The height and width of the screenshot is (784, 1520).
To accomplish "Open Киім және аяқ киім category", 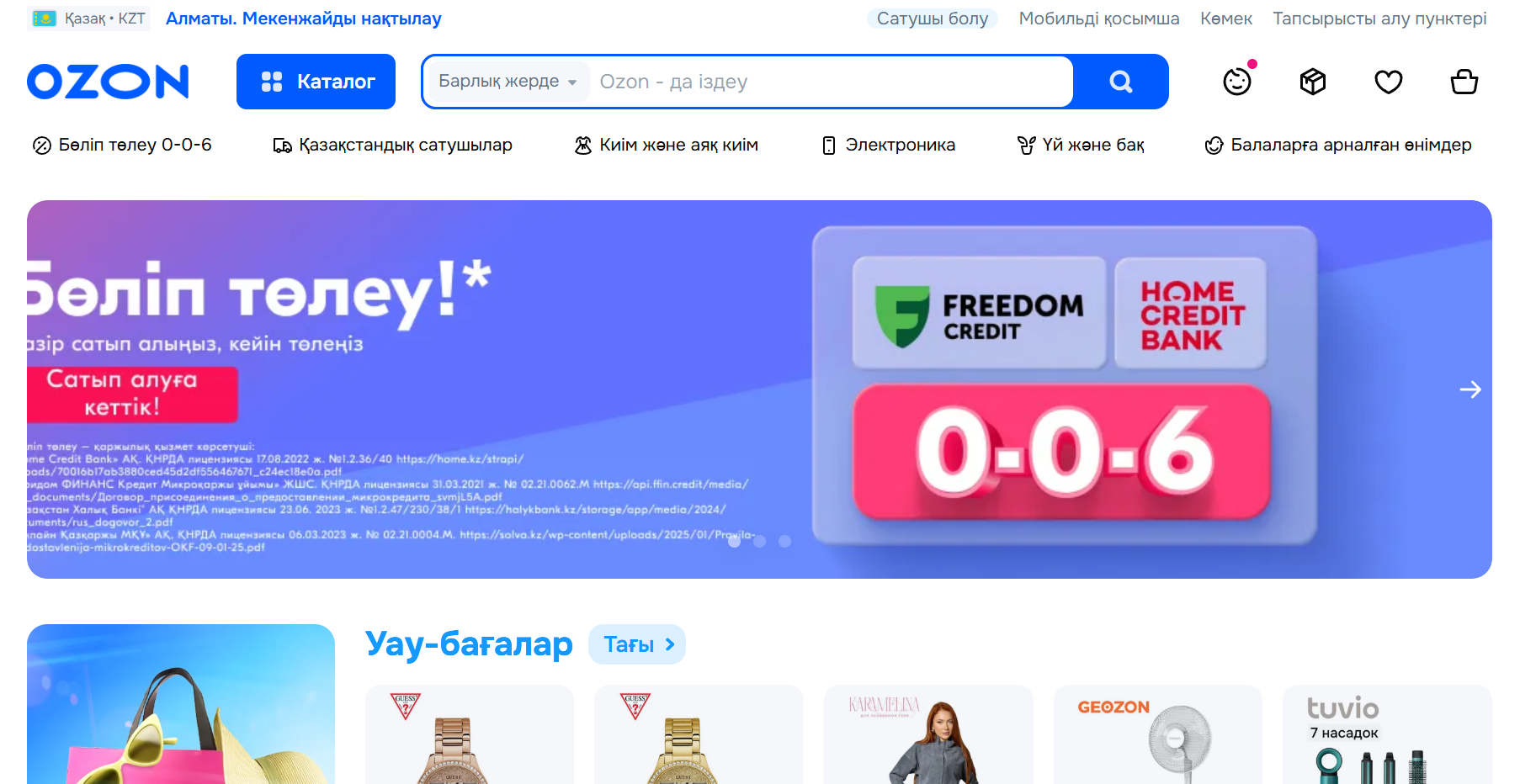I will [667, 146].
